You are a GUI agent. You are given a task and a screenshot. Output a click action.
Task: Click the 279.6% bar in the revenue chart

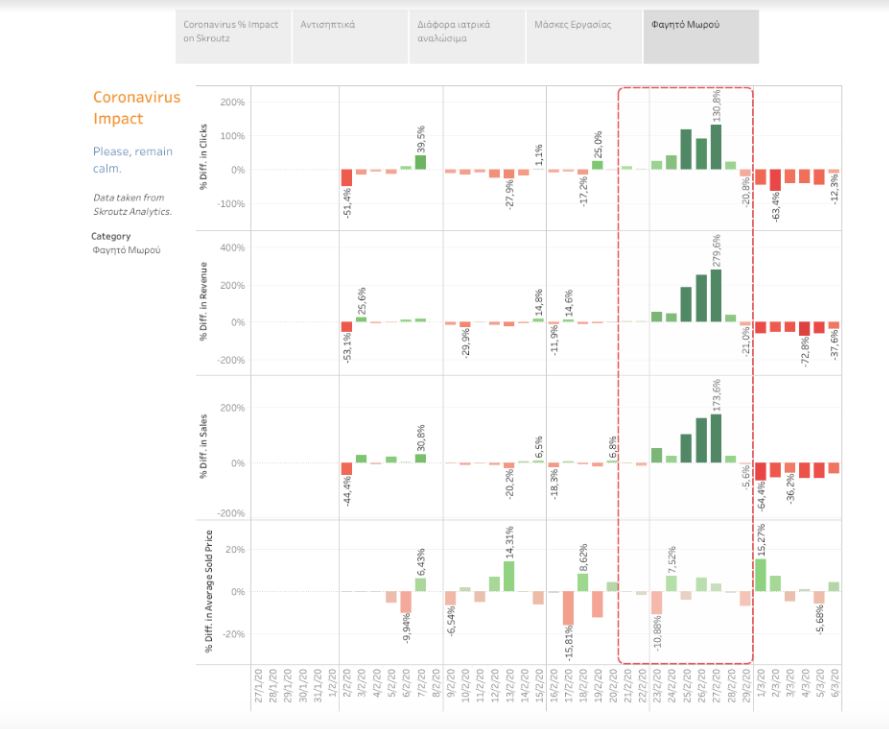coord(716,295)
